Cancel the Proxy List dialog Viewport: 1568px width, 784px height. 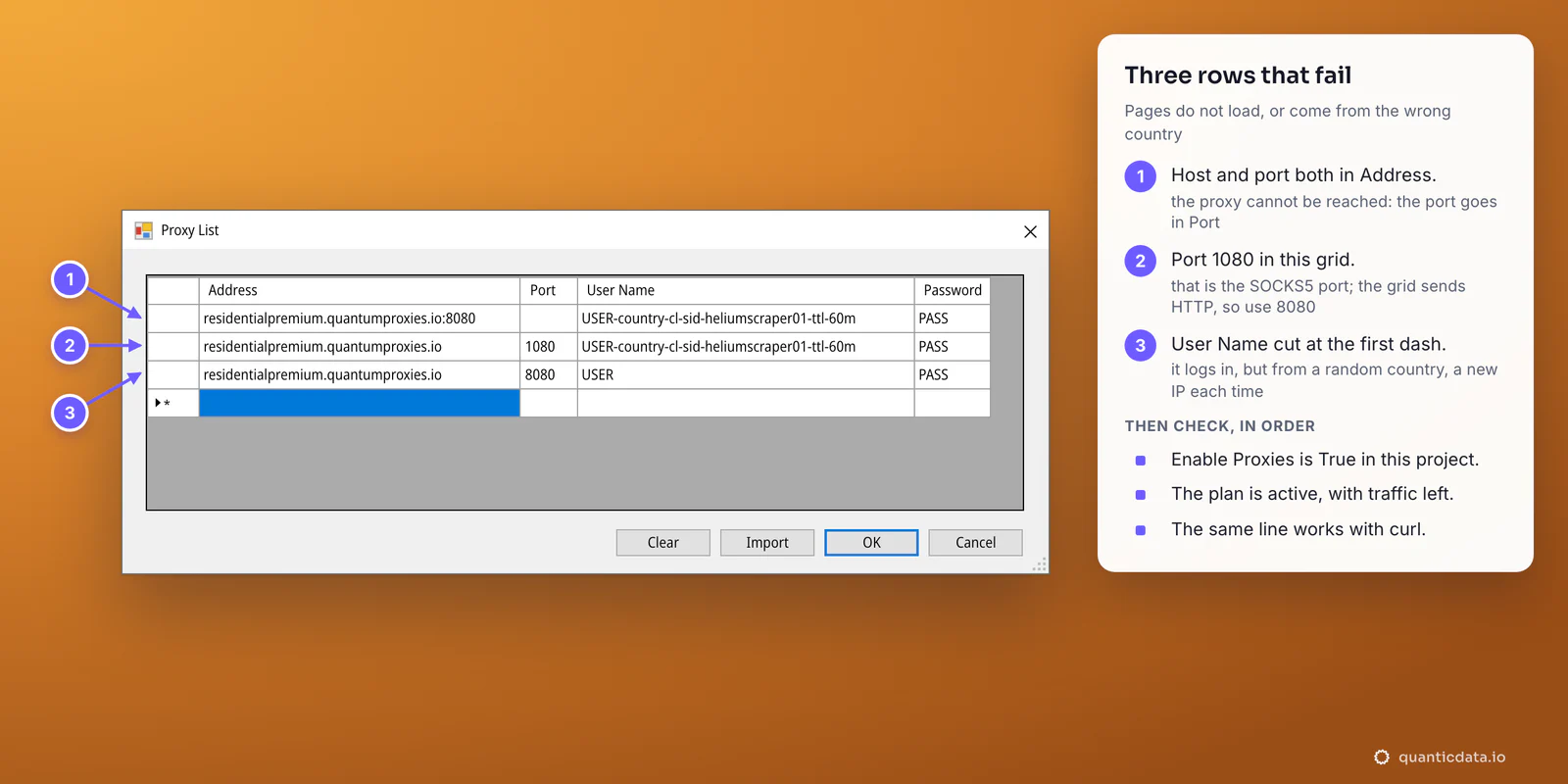point(975,543)
